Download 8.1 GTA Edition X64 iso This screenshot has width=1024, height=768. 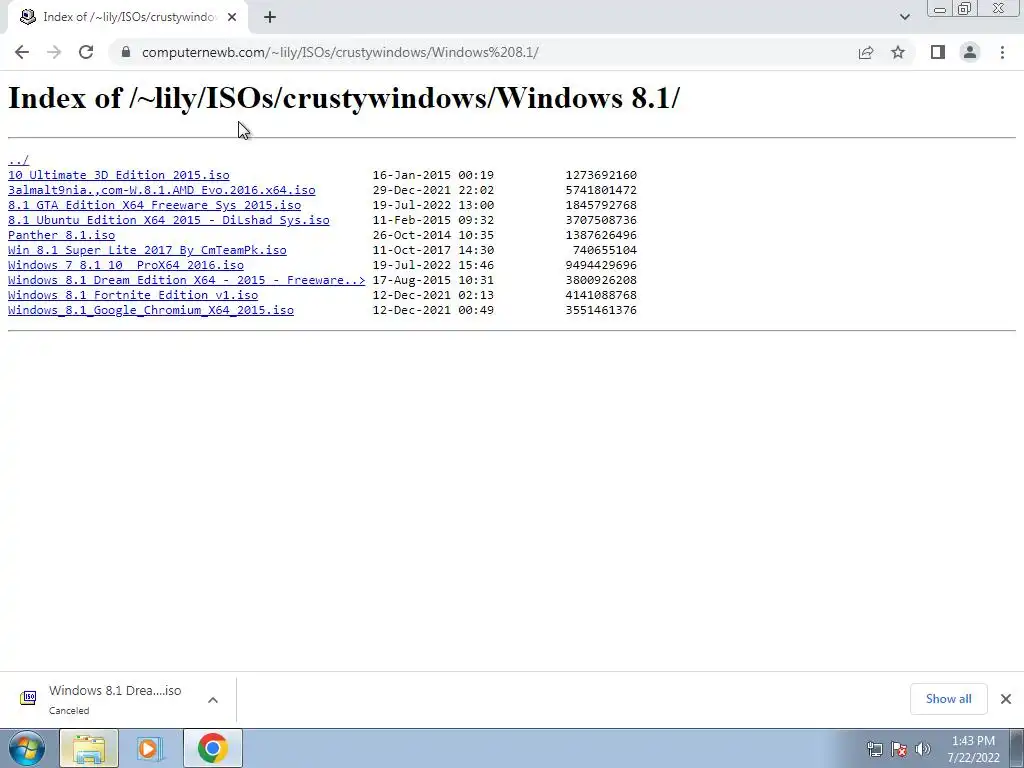(x=154, y=205)
